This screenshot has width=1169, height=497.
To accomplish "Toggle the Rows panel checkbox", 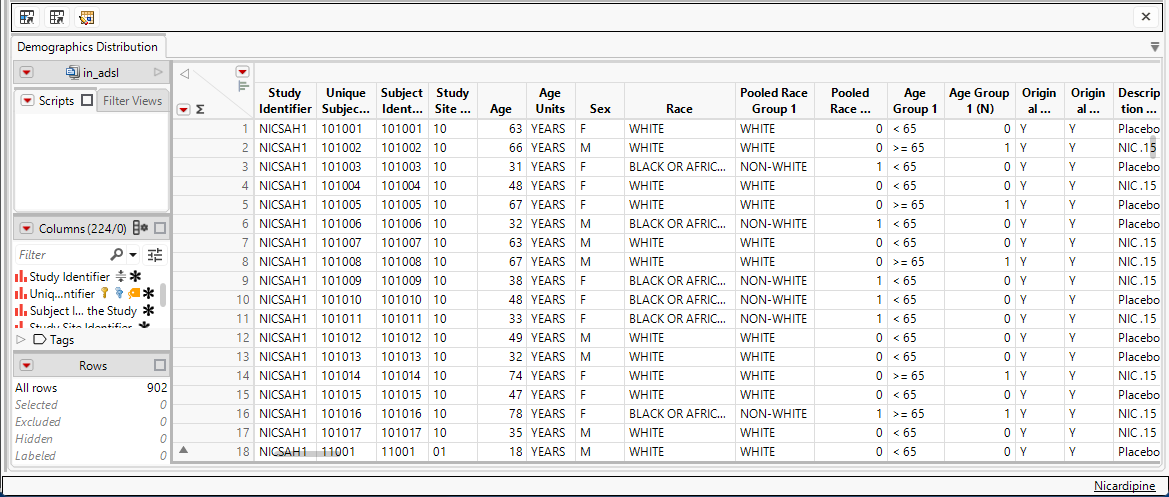I will 160,366.
